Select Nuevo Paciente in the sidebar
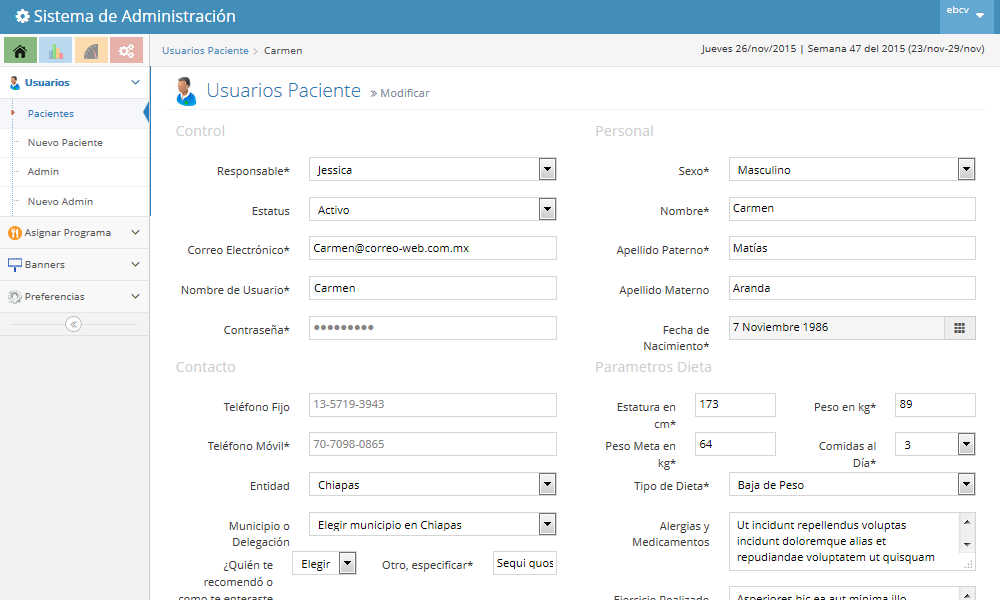1000x600 pixels. click(x=65, y=143)
